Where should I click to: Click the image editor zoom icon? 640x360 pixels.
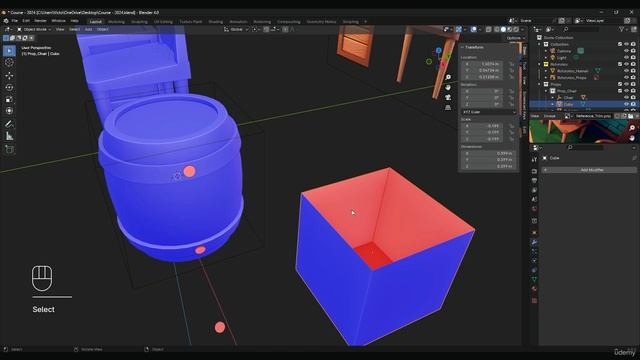(632, 128)
